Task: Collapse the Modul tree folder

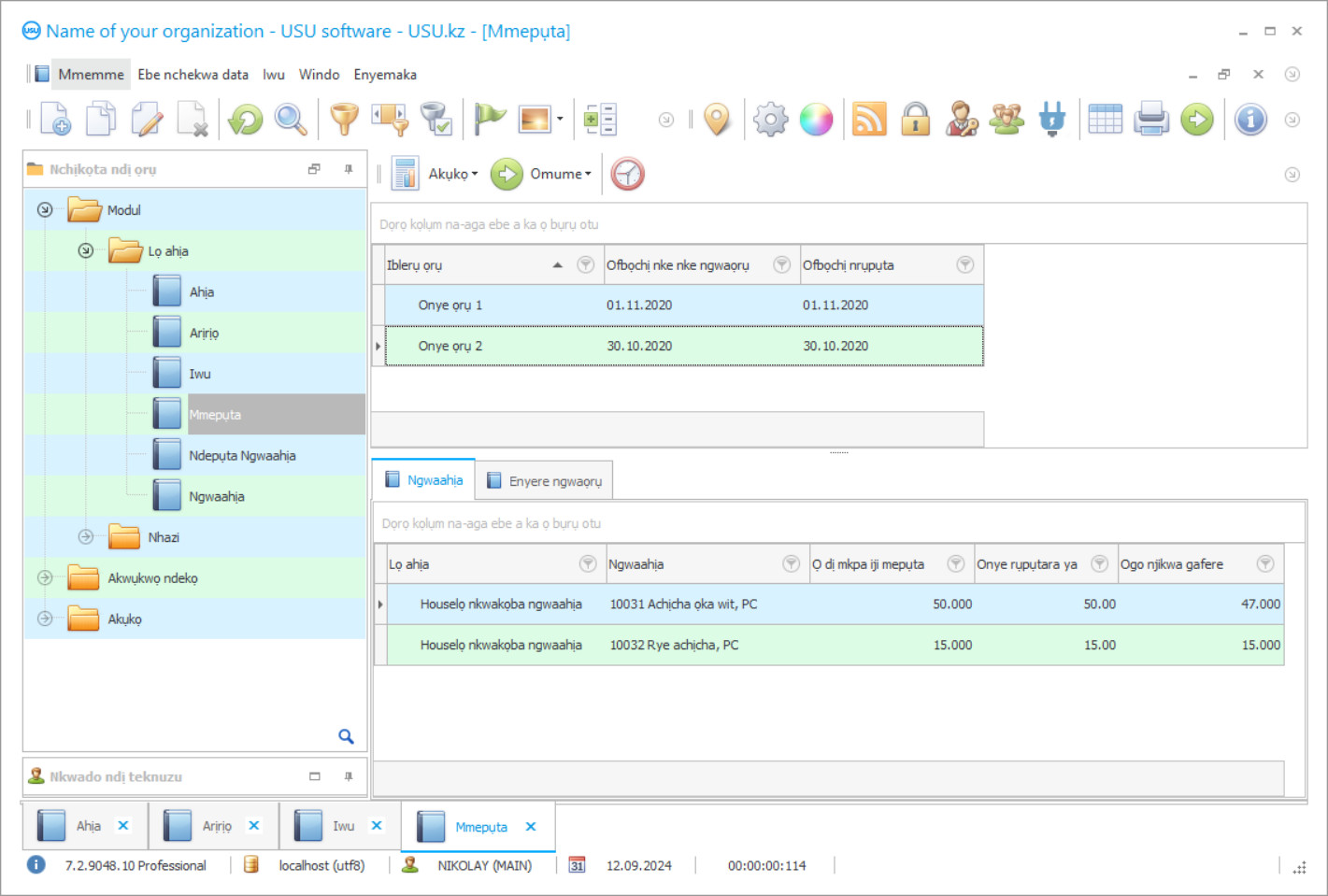Action: [x=45, y=209]
